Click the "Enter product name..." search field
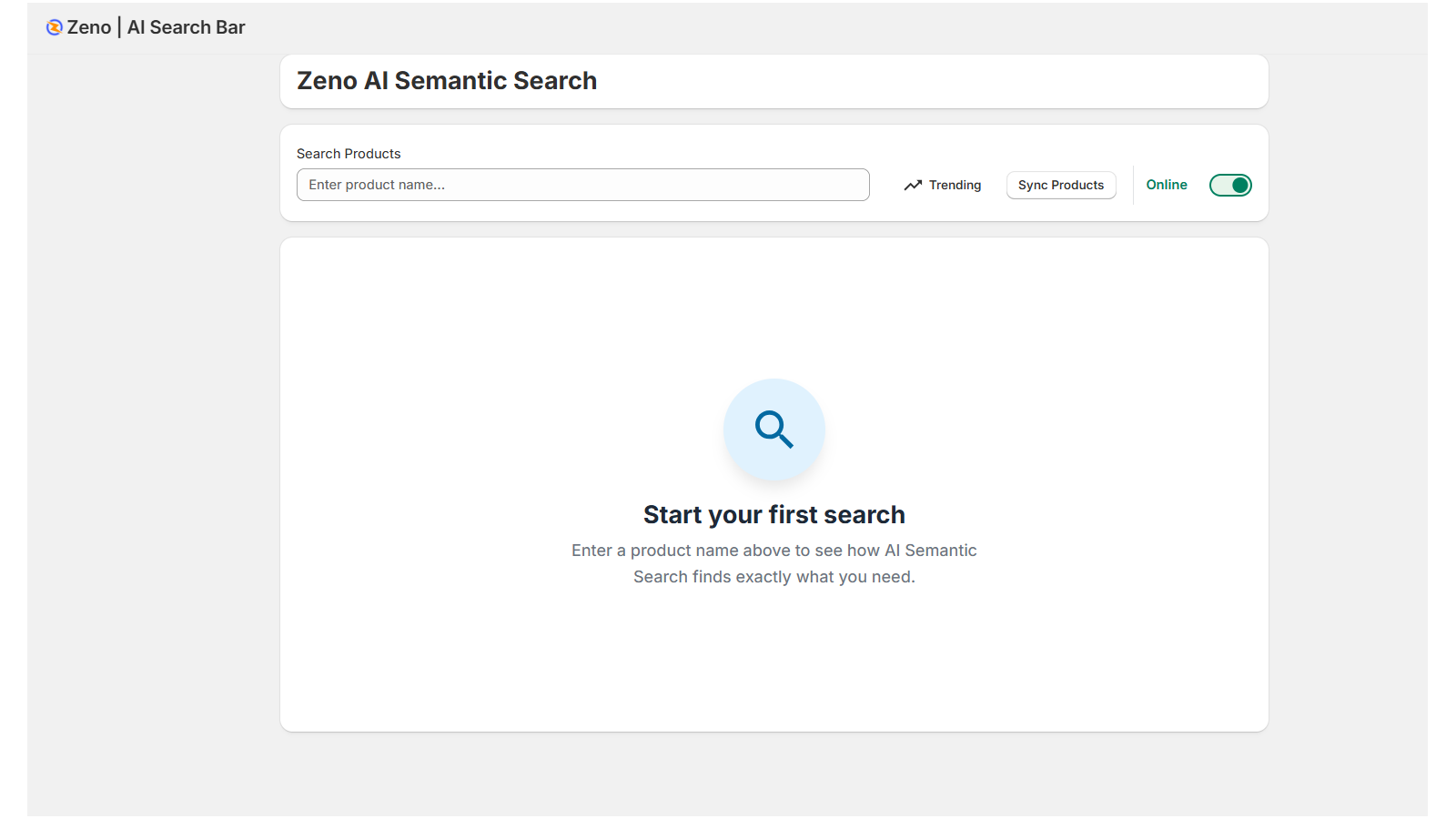The height and width of the screenshot is (819, 1456). 582,185
